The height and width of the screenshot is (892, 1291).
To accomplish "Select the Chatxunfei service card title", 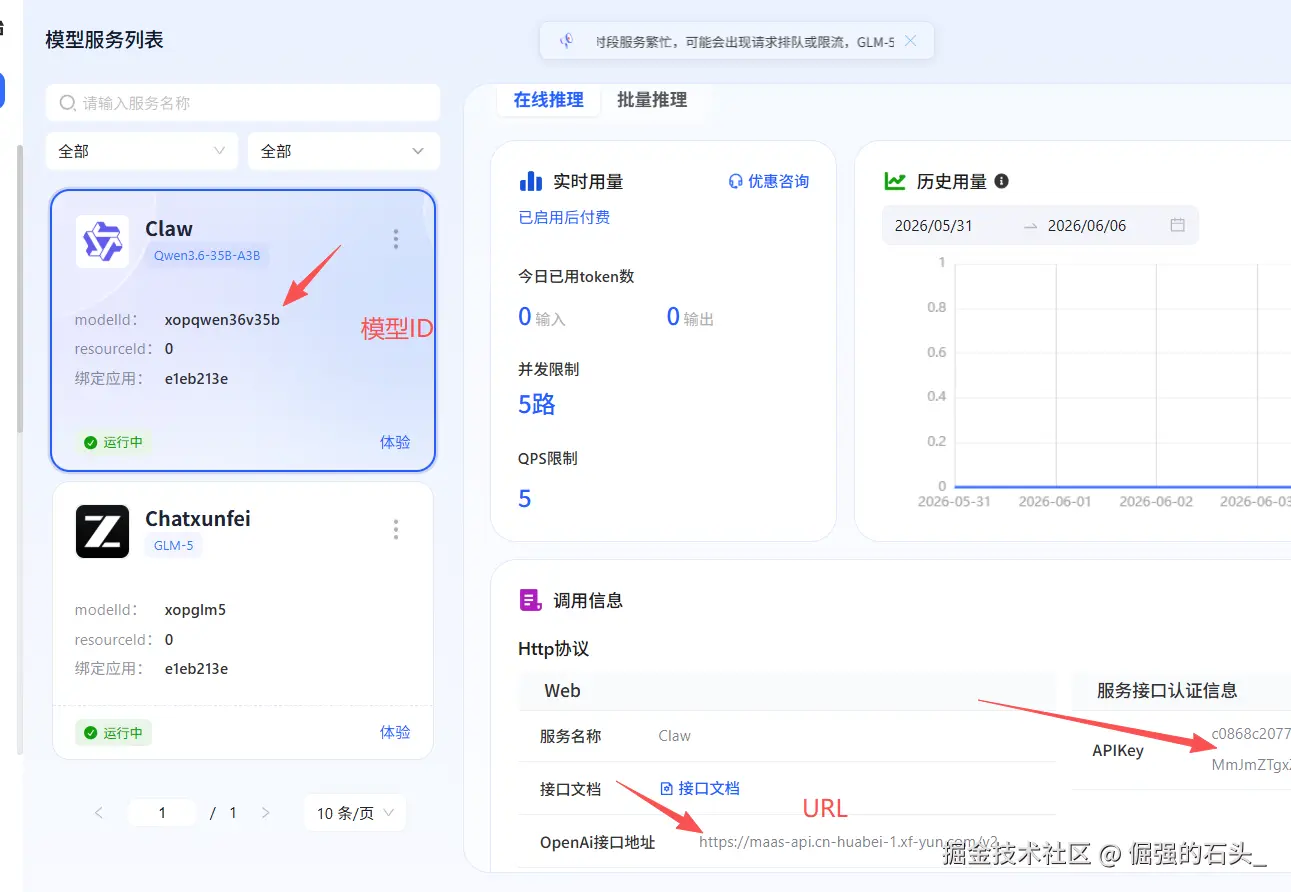I will 198,519.
